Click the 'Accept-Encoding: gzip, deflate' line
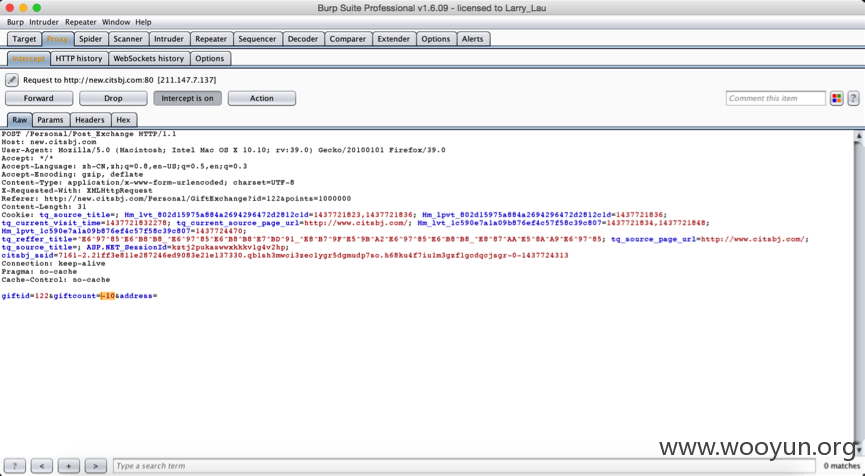This screenshot has height=476, width=865. click(72, 174)
